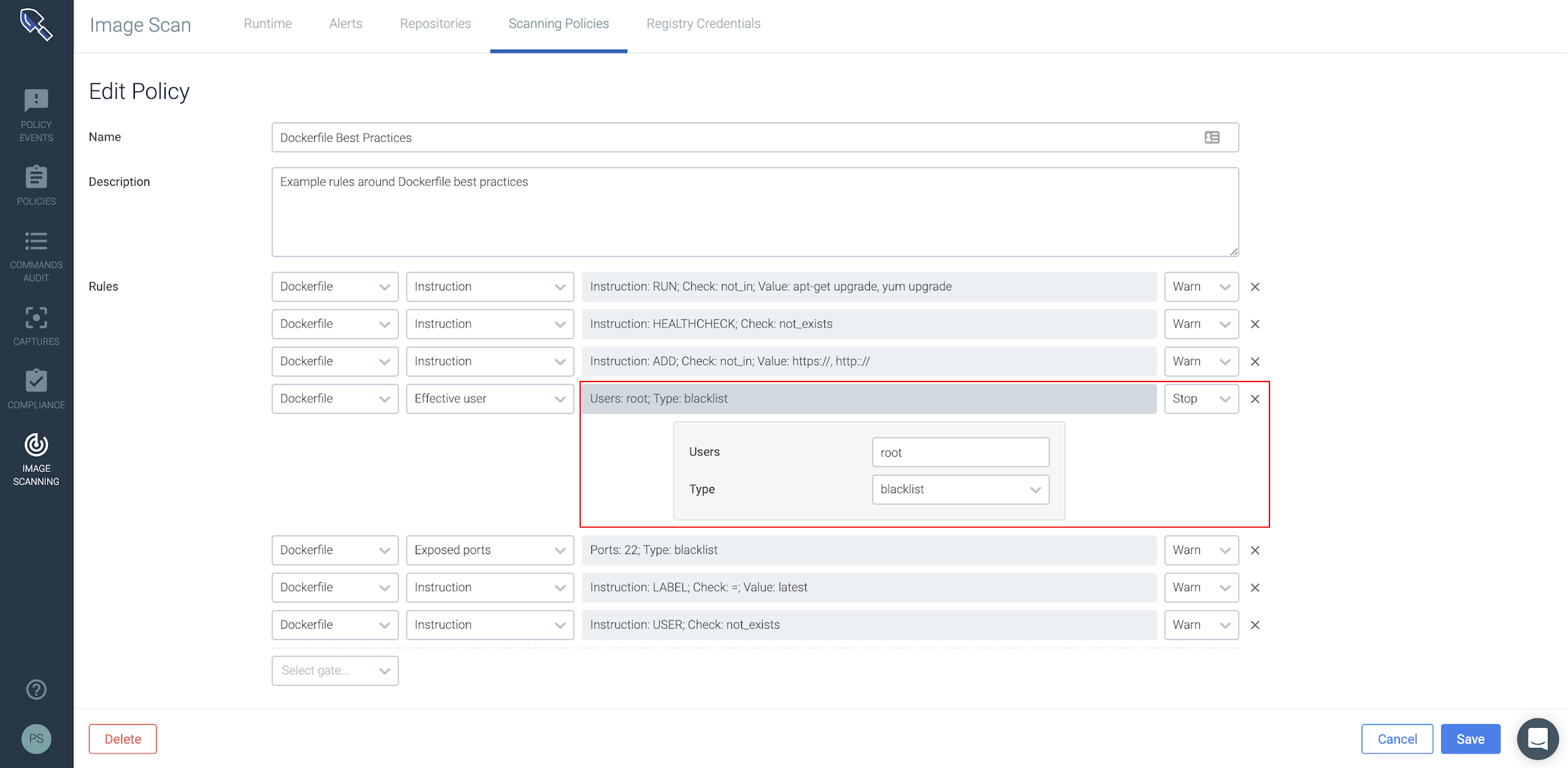This screenshot has height=768, width=1568.
Task: Open the help question mark icon
Action: tap(36, 689)
